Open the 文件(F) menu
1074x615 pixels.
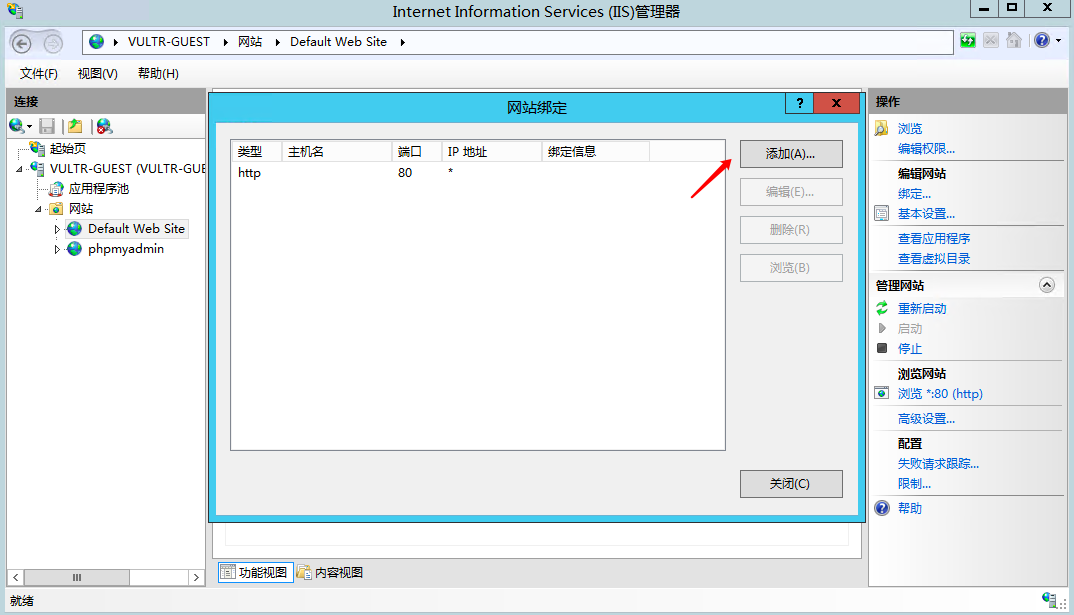pos(38,73)
